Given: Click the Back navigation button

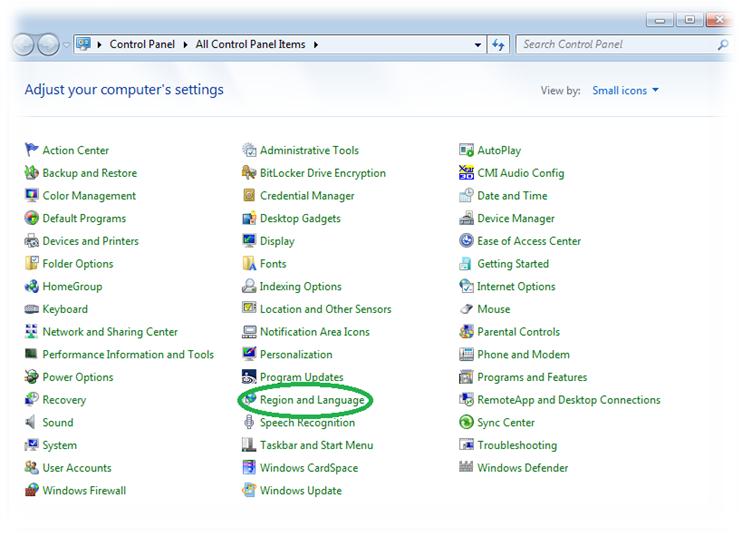Looking at the screenshot, I should [23, 45].
